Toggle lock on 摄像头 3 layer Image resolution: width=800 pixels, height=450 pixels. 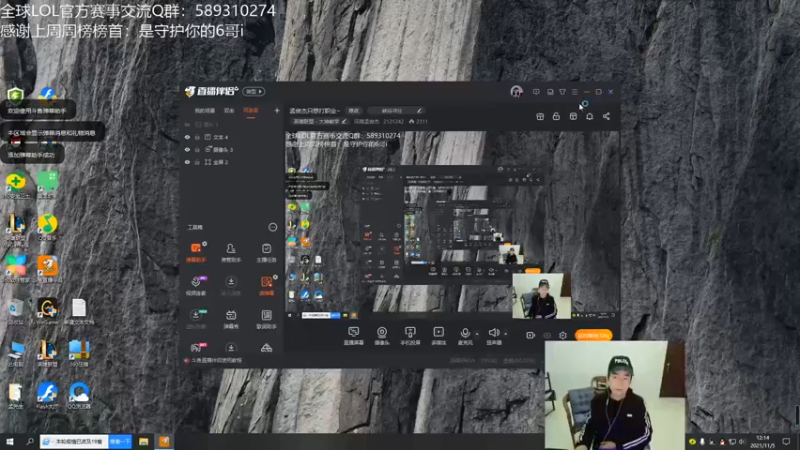(197, 149)
